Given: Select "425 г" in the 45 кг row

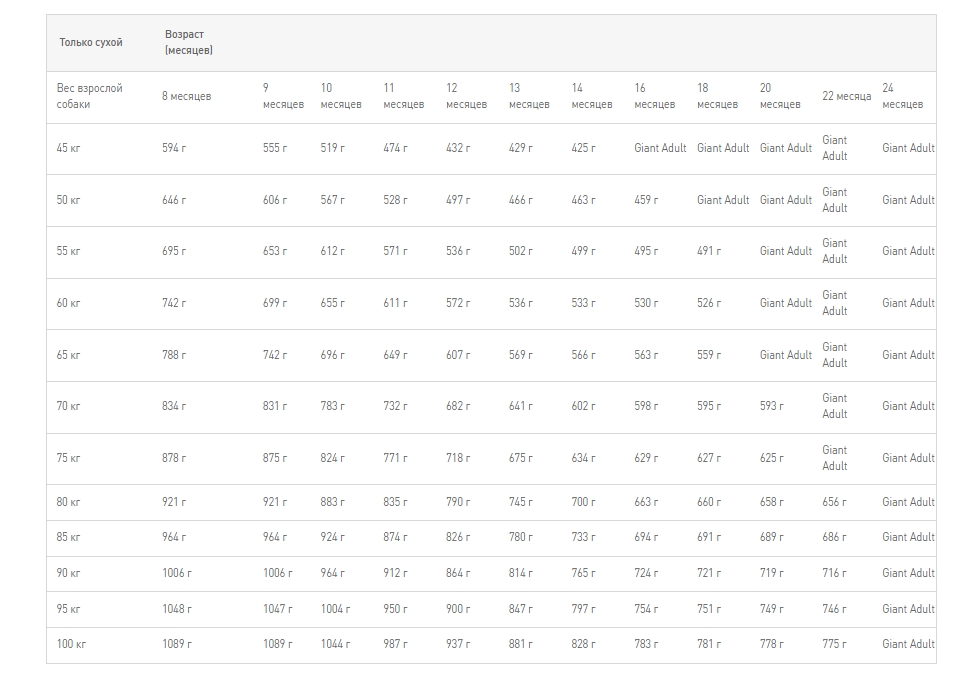Looking at the screenshot, I should click(583, 148).
